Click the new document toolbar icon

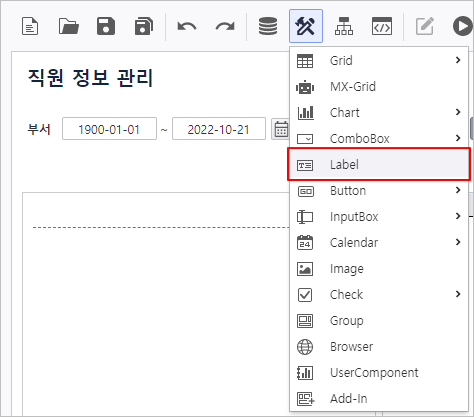click(30, 26)
